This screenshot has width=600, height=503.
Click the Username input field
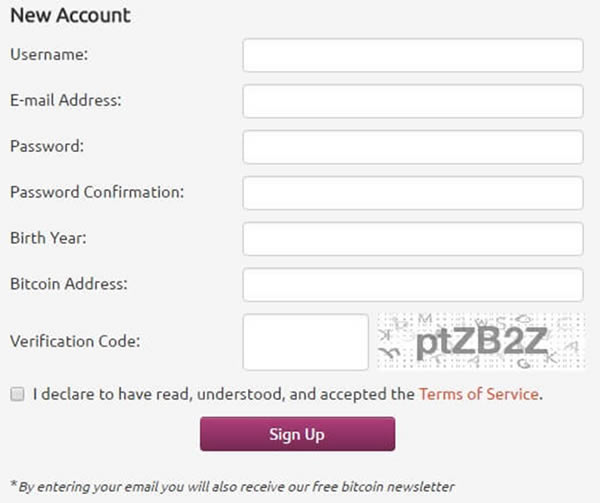(412, 56)
